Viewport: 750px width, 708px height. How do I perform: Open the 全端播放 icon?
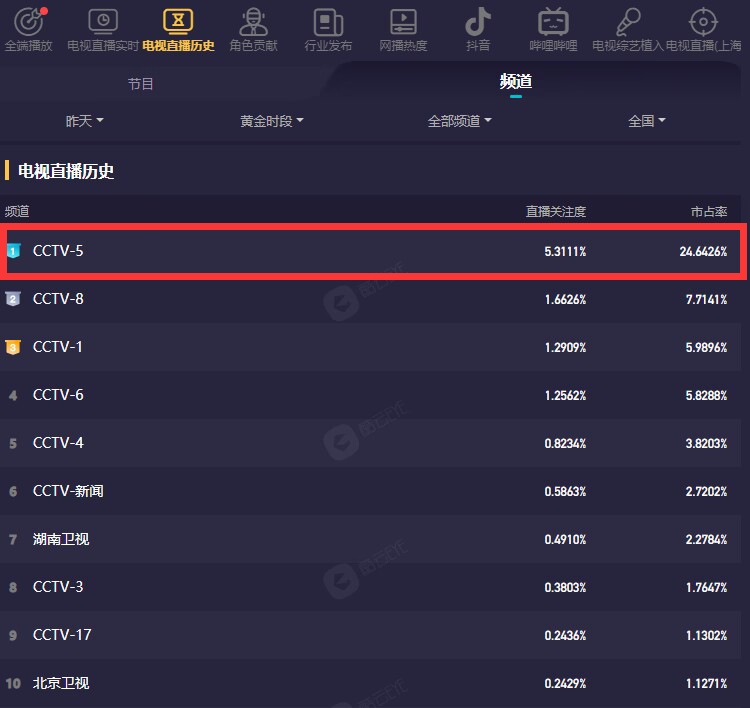(29, 22)
